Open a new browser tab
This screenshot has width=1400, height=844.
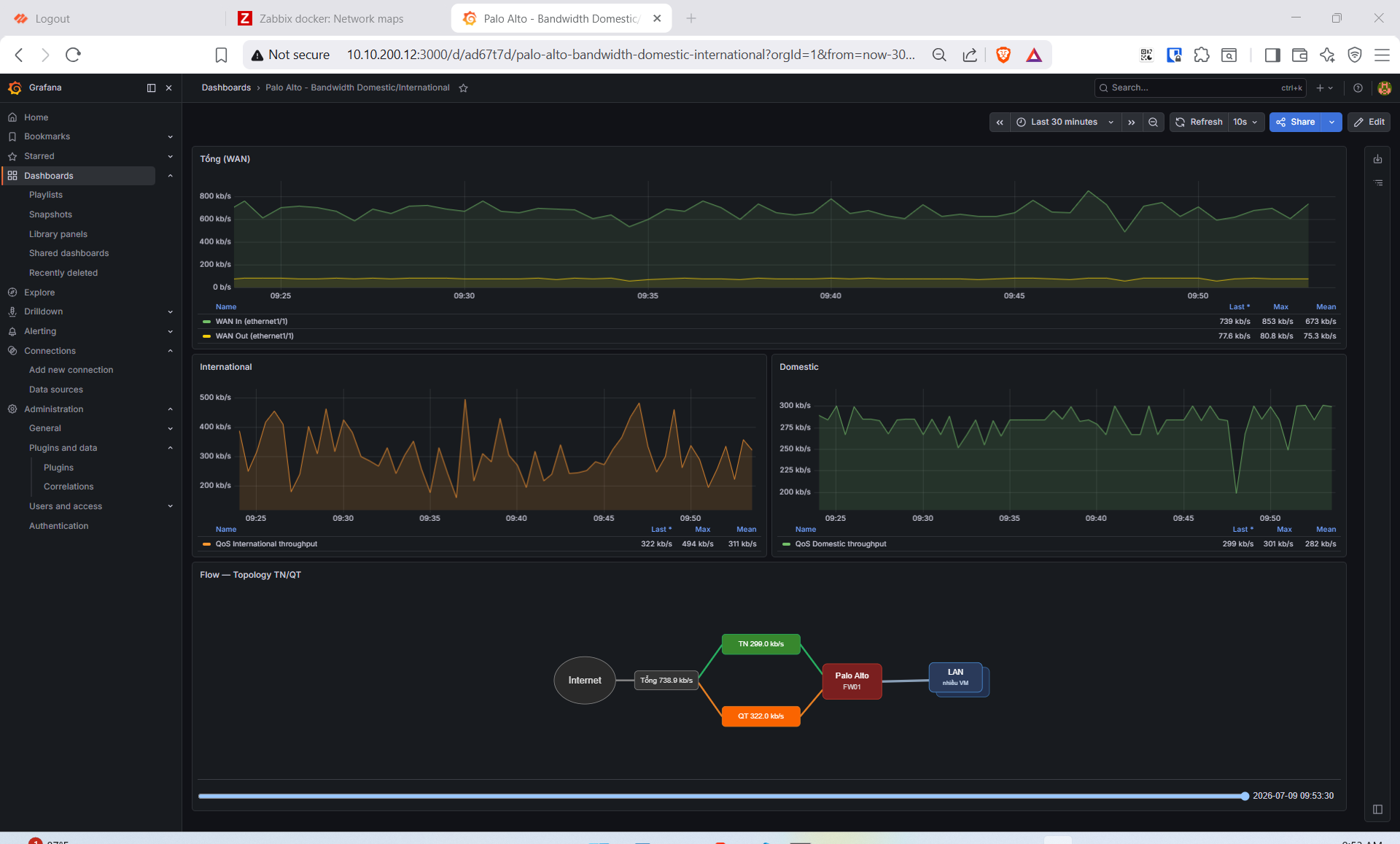pyautogui.click(x=691, y=19)
